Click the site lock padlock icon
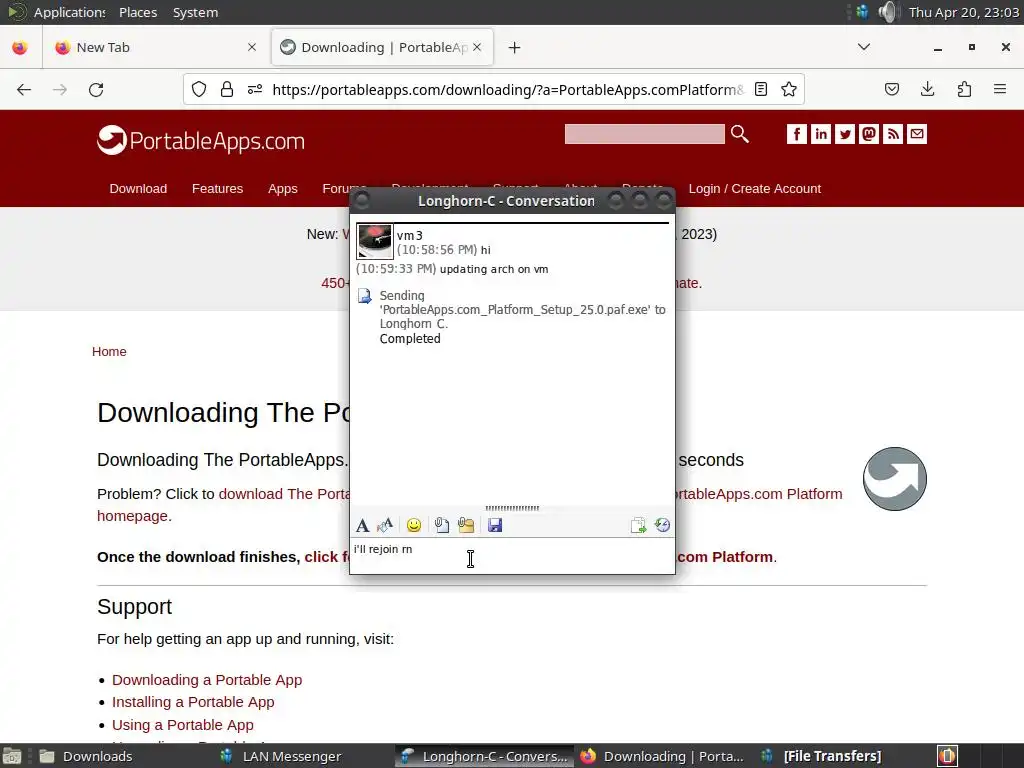This screenshot has width=1024, height=768. 227,89
